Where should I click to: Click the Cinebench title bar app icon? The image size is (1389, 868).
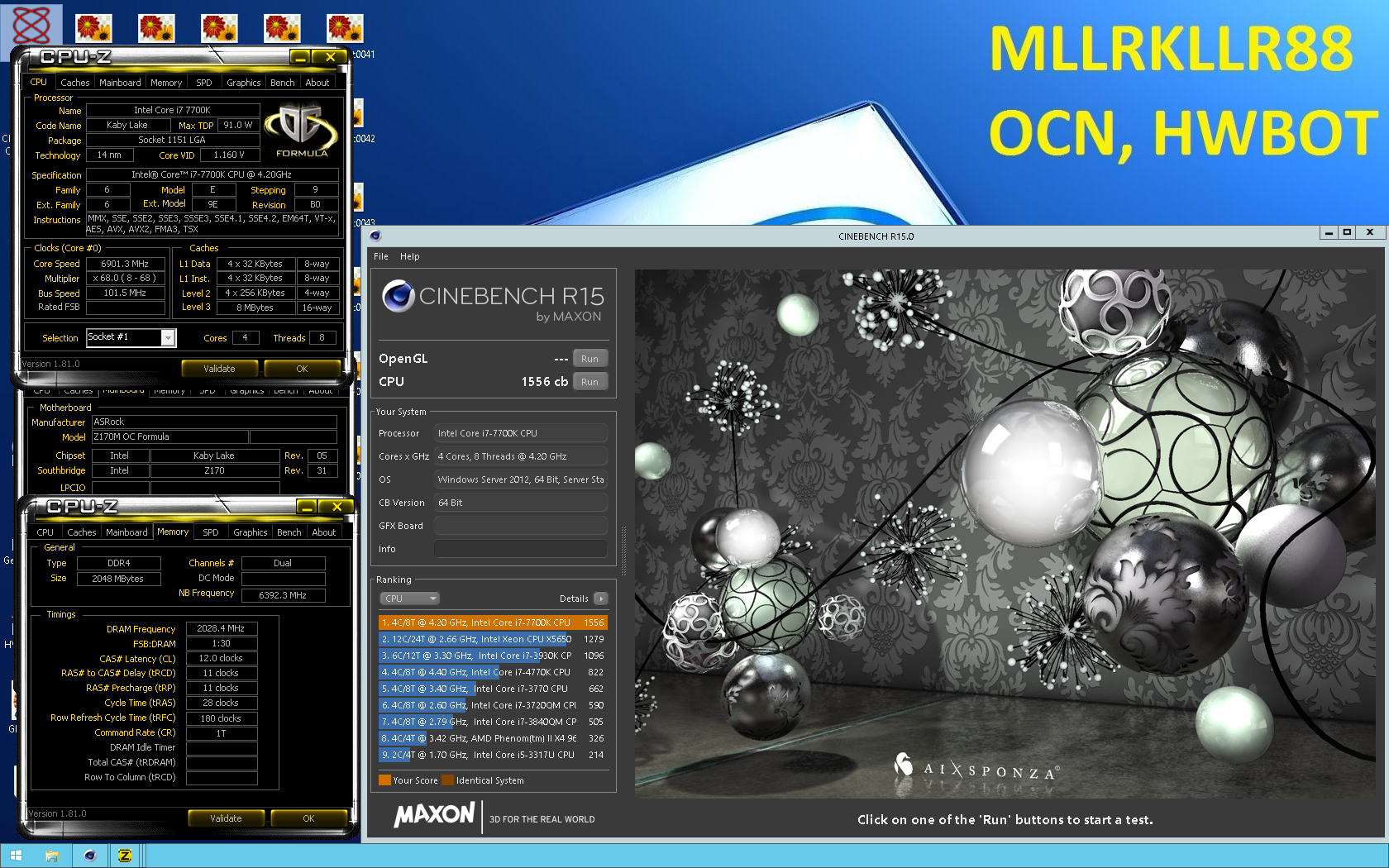375,236
